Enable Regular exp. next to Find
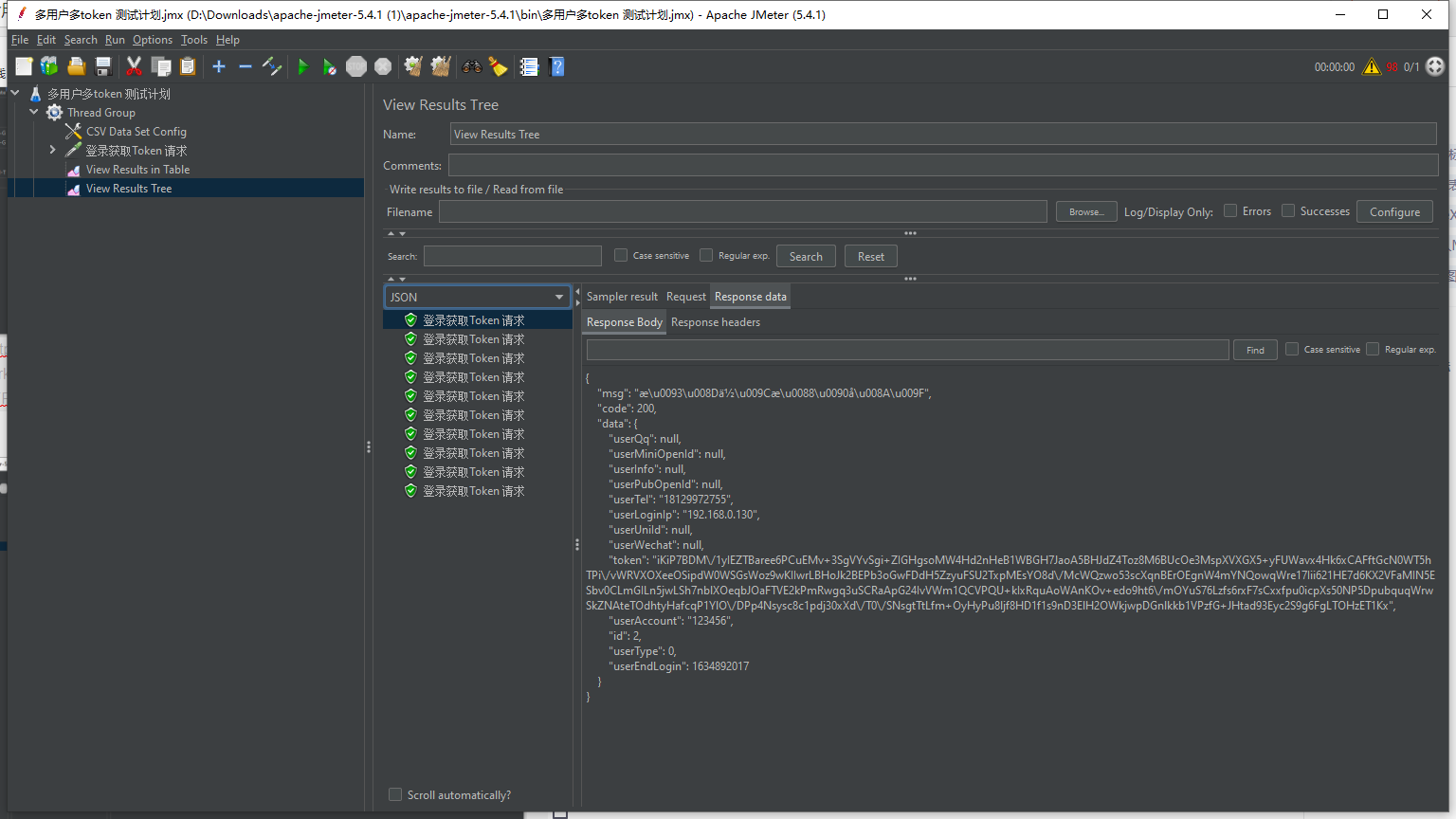This screenshot has width=1456, height=819. point(1373,349)
